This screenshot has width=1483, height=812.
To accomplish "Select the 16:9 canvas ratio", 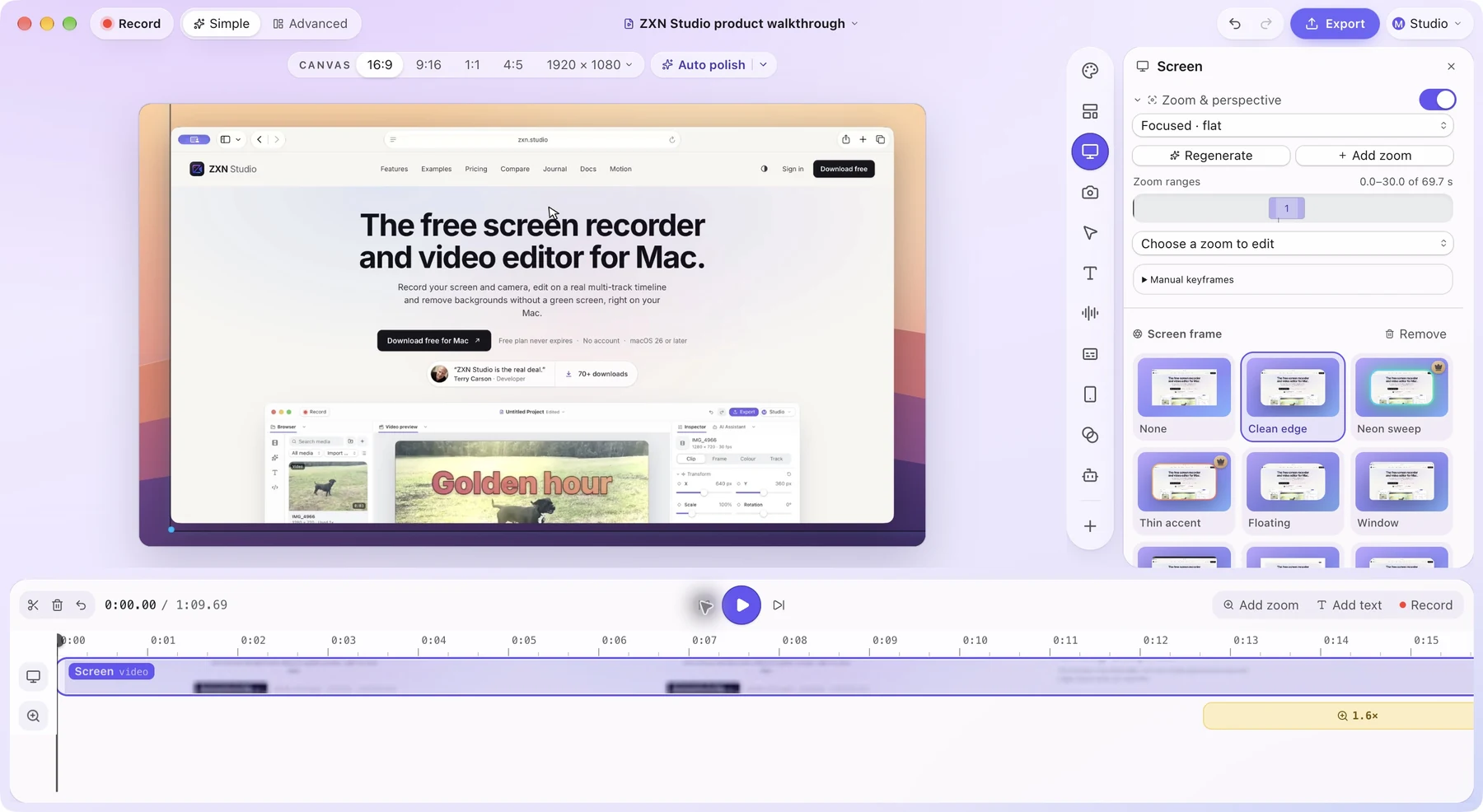I will (x=380, y=65).
